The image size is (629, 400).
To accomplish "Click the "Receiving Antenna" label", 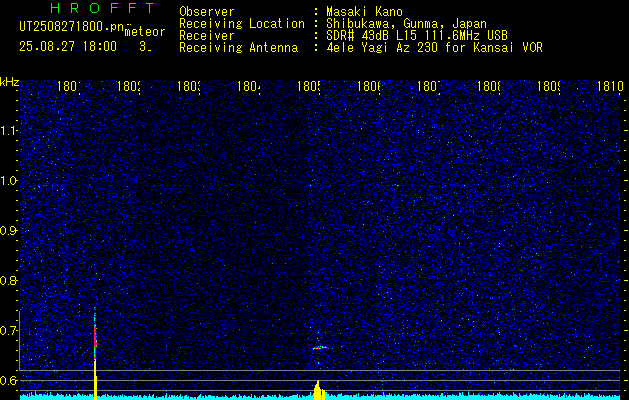I will [x=238, y=48].
